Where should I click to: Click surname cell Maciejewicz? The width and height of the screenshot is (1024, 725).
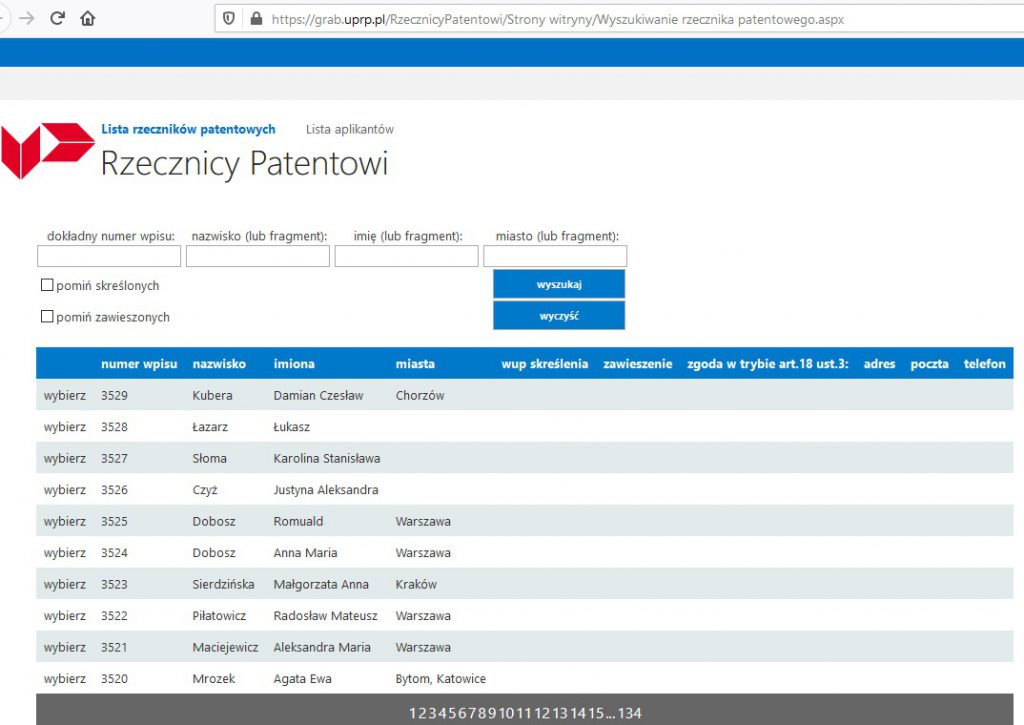tap(225, 647)
